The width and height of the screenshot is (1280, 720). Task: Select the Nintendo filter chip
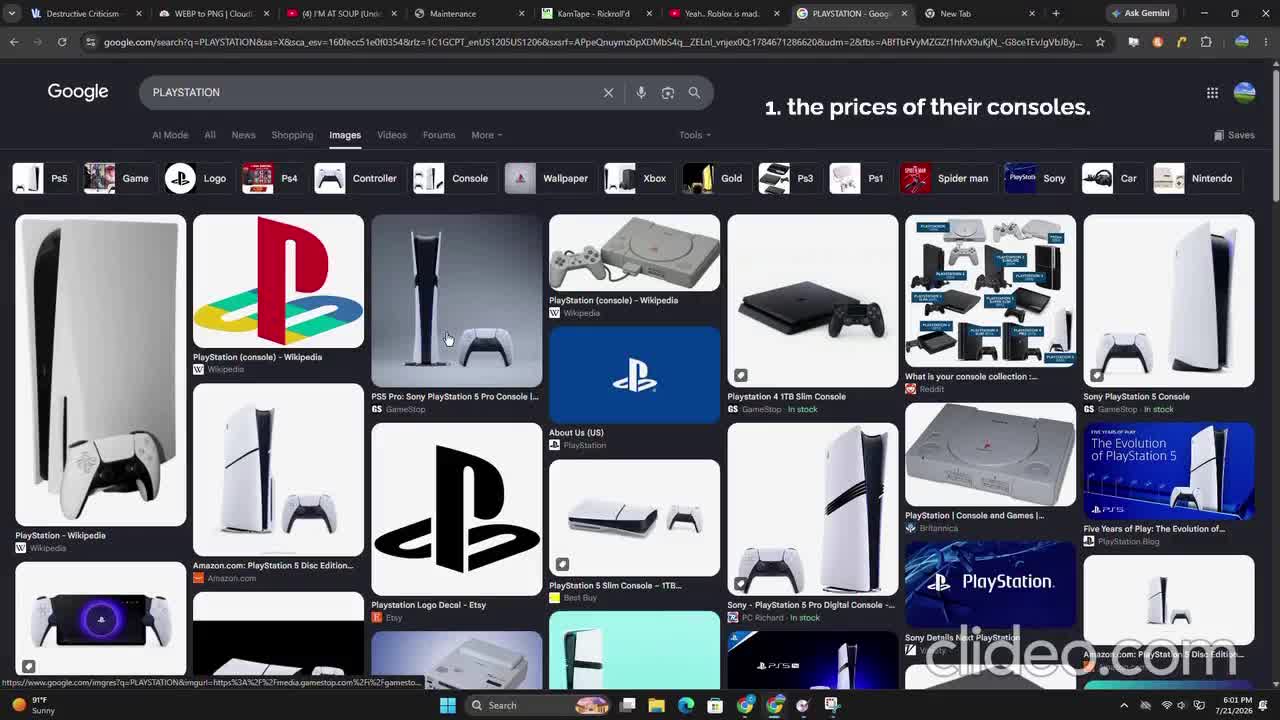pyautogui.click(x=1195, y=178)
